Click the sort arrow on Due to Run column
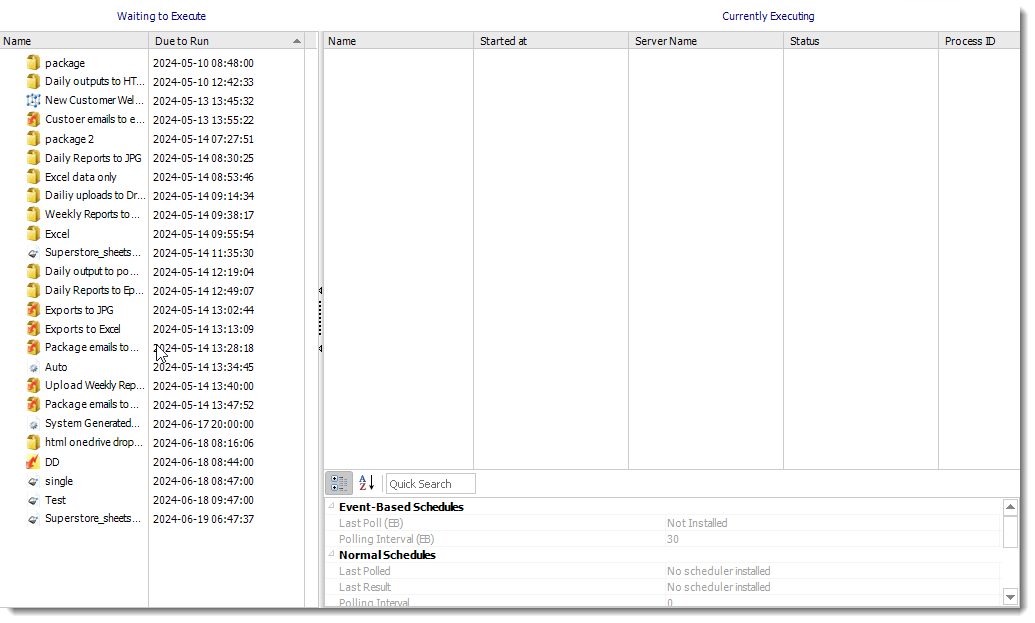Image resolution: width=1035 pixels, height=623 pixels. [296, 41]
